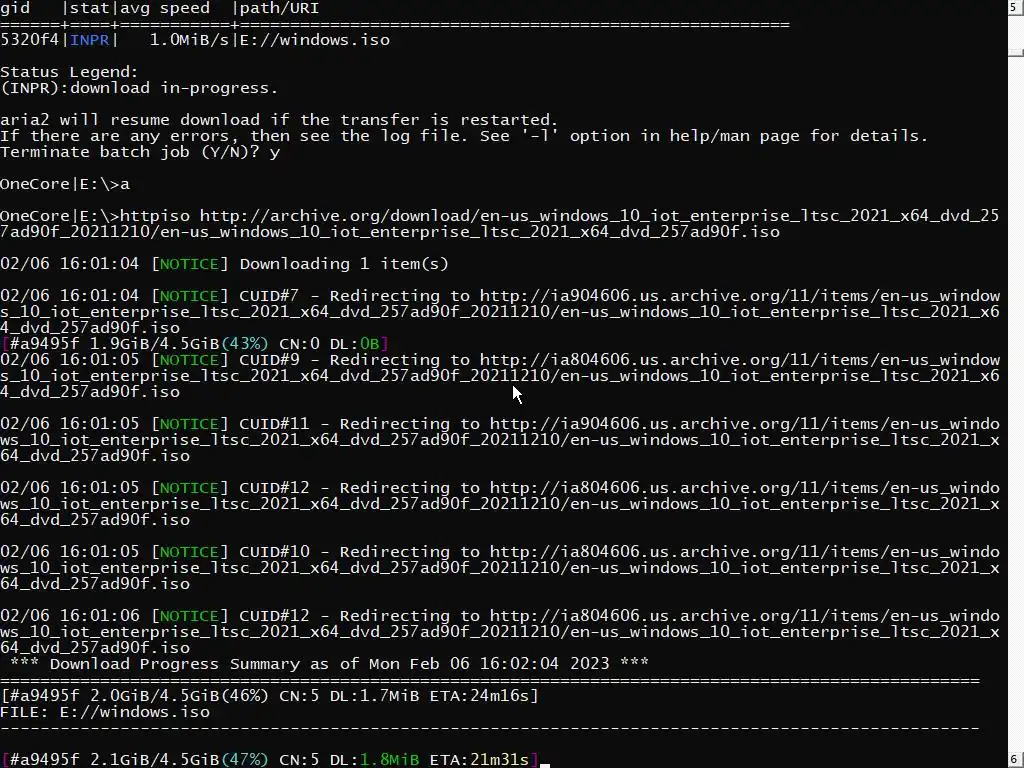Click the scrollbar up arrow labeled 5
Screen dimensions: 1024x768
pos(1016,8)
